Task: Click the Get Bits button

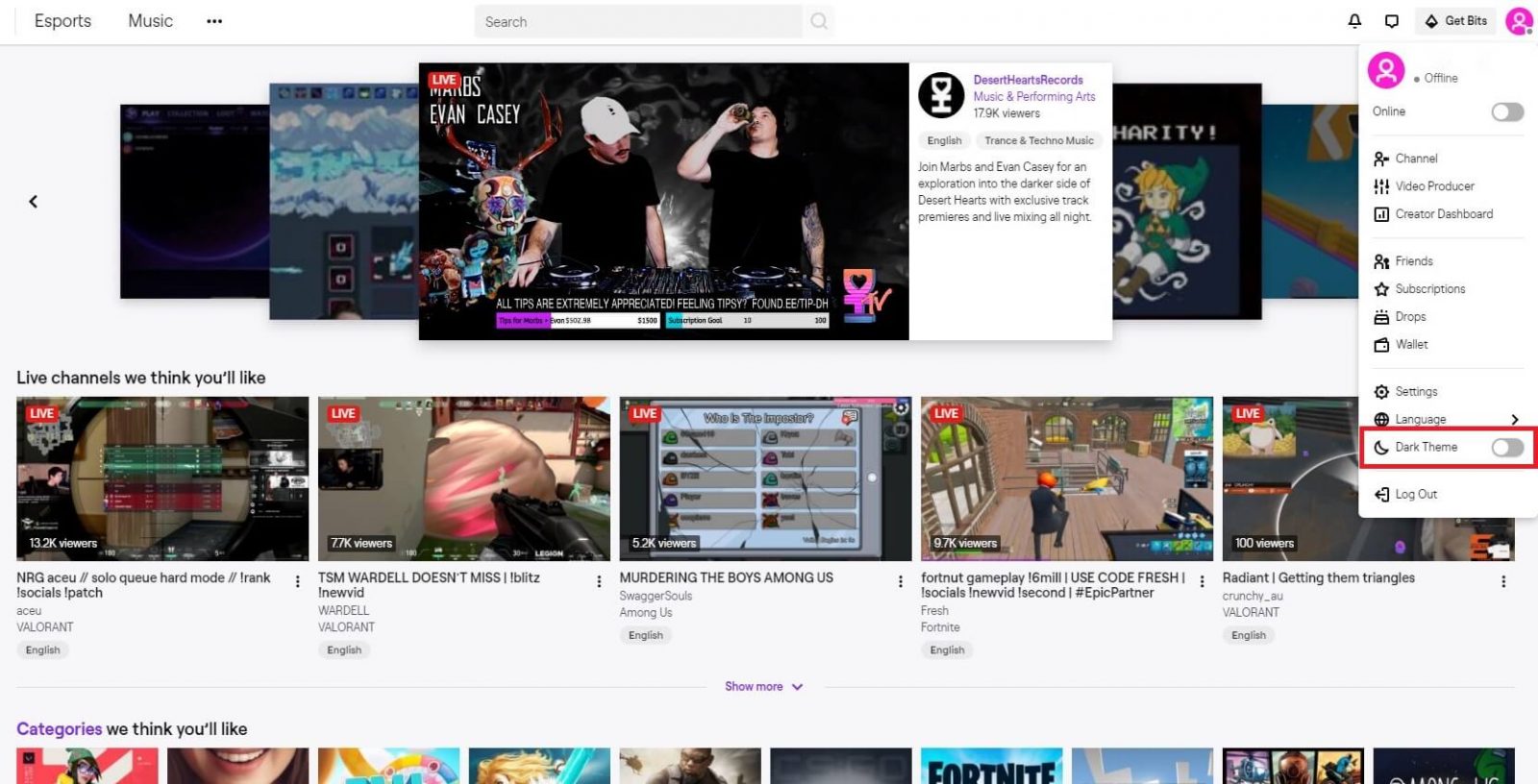Action: 1455,21
